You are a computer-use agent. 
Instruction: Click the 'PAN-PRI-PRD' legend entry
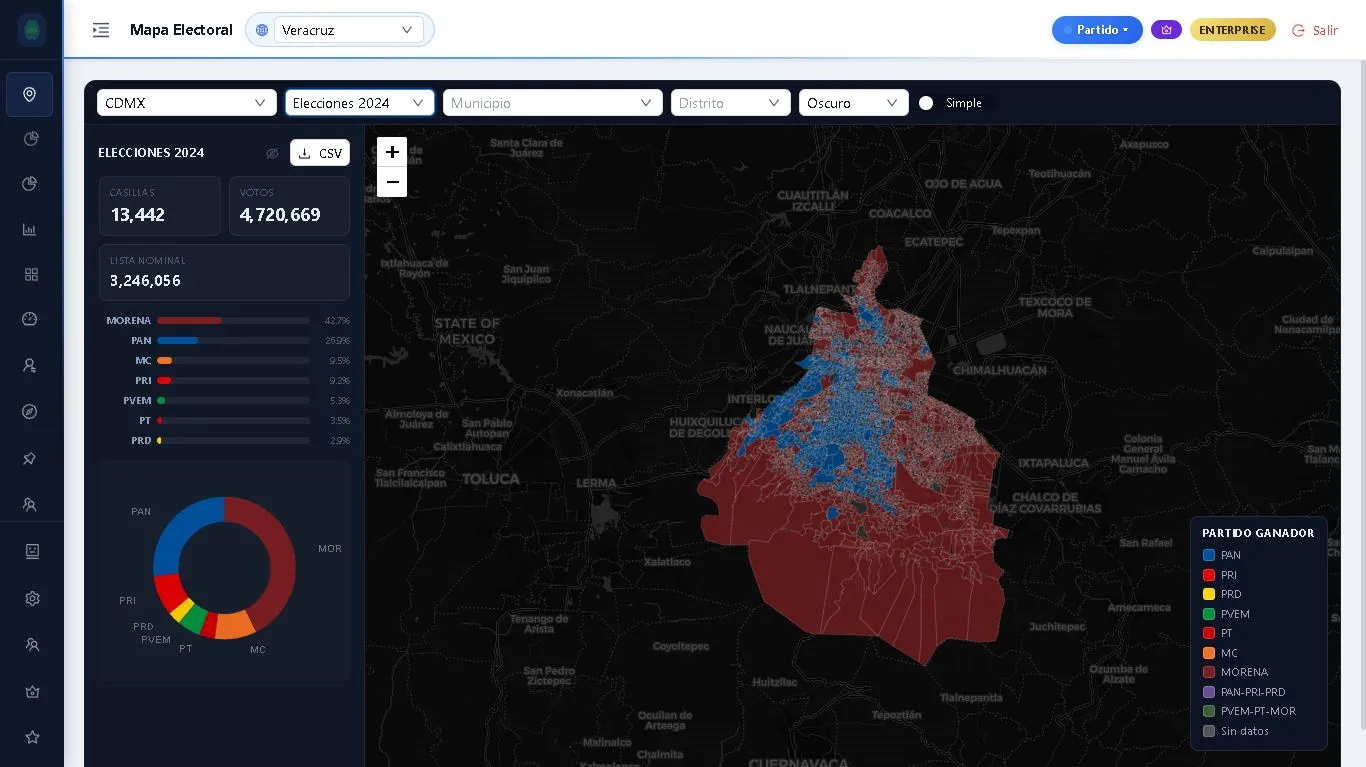(x=1244, y=692)
